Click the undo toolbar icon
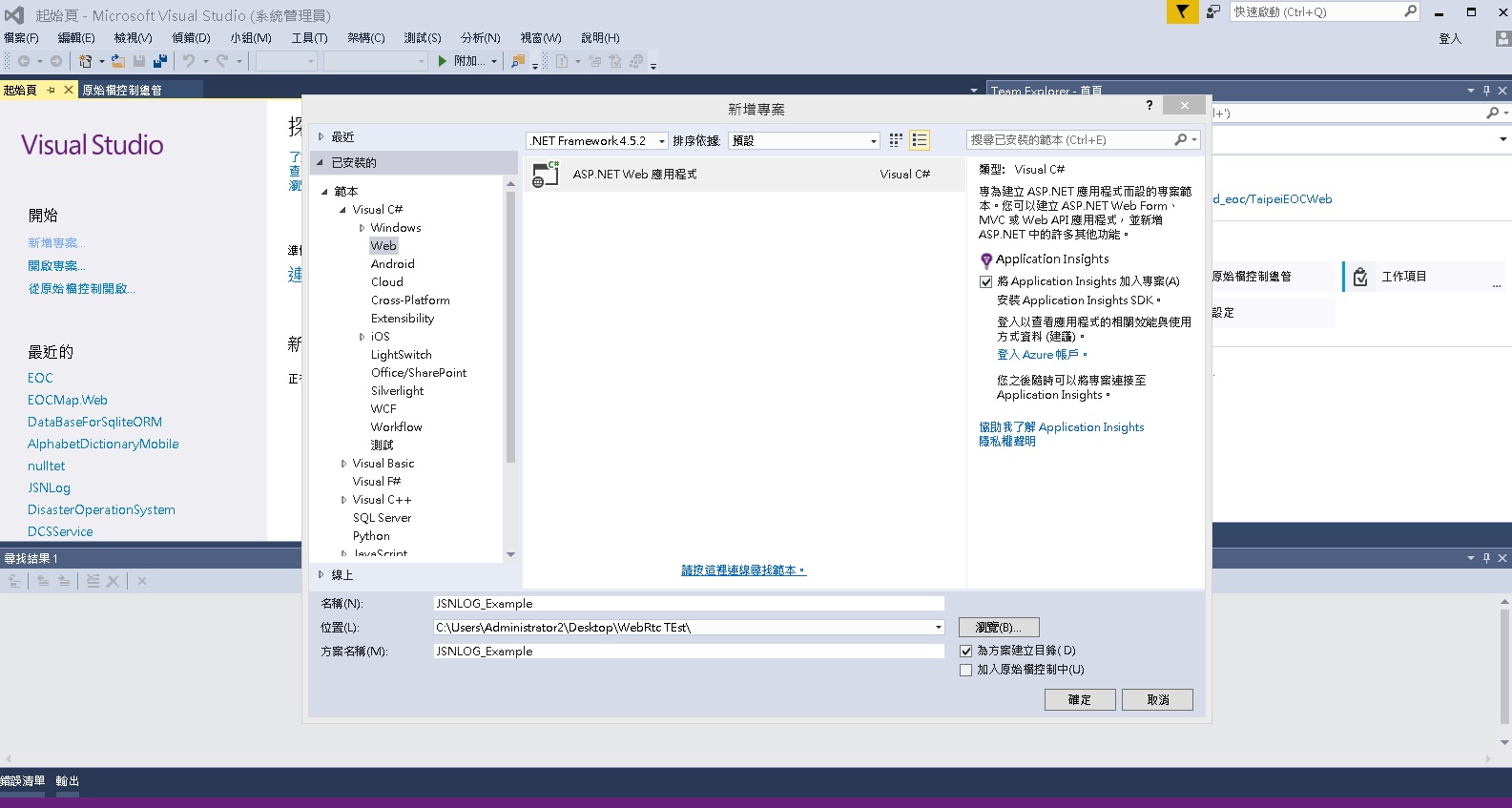The height and width of the screenshot is (808, 1512). 189,61
